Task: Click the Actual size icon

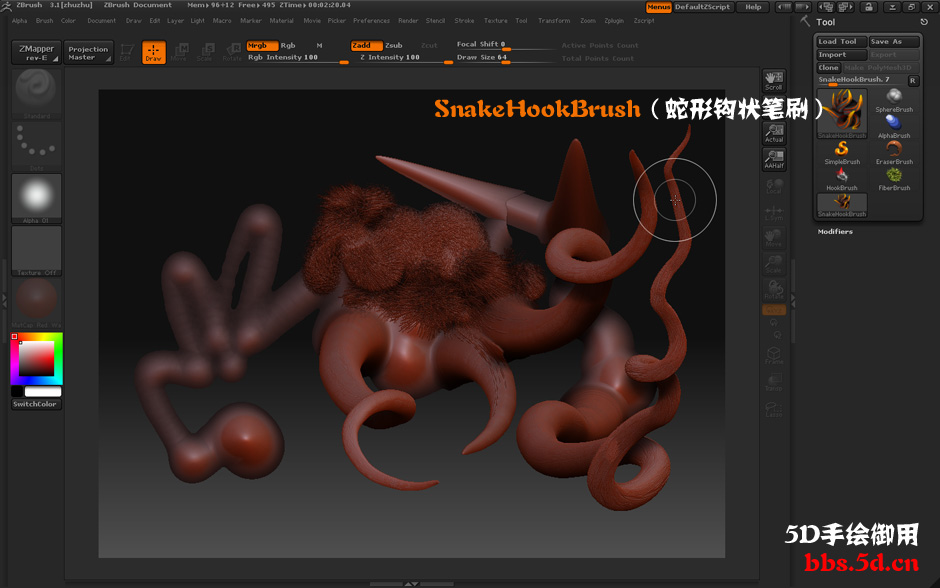Action: 774,133
